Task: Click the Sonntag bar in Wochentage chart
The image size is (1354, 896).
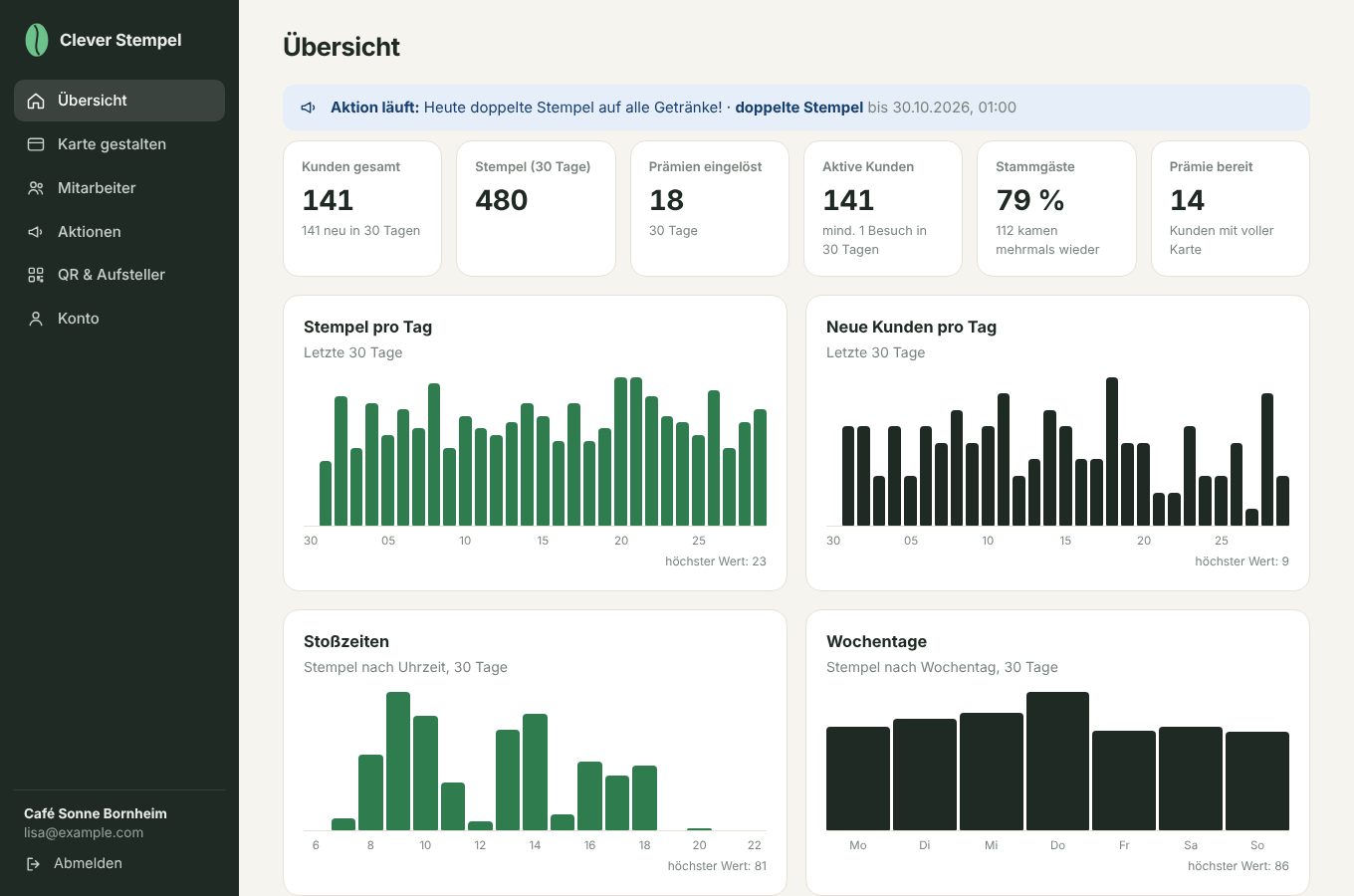Action: pos(1257,781)
